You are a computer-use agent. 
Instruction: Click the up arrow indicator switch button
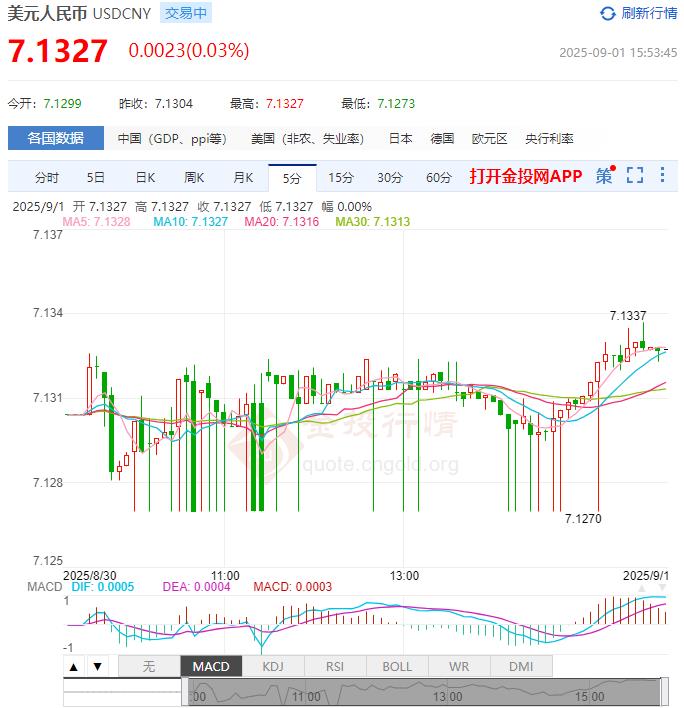[74, 666]
